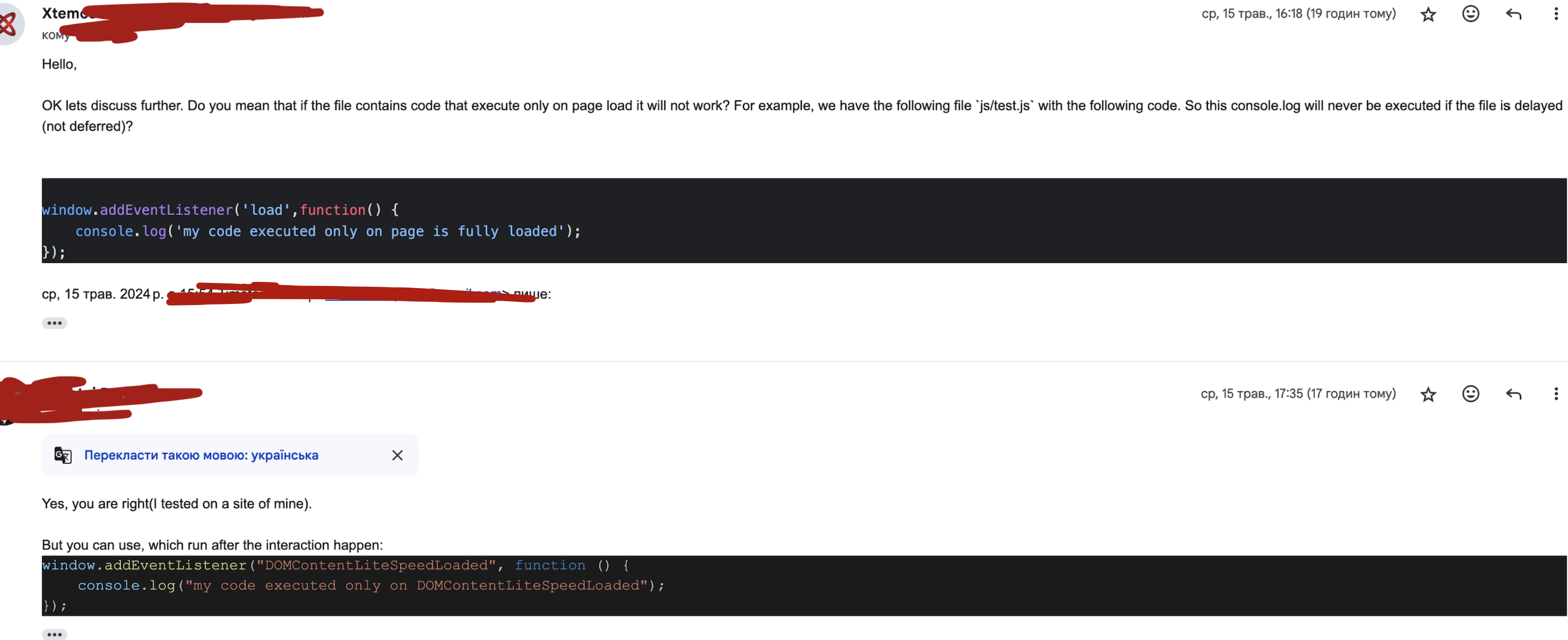
Task: Show recipient details next to 'кому'
Action: [55, 36]
